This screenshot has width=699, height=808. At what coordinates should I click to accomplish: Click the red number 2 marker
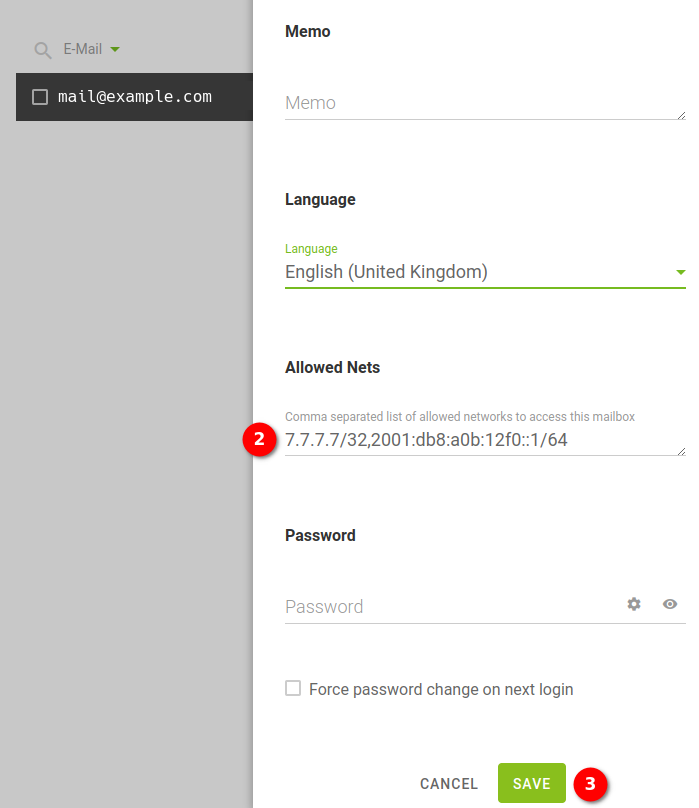click(x=259, y=439)
